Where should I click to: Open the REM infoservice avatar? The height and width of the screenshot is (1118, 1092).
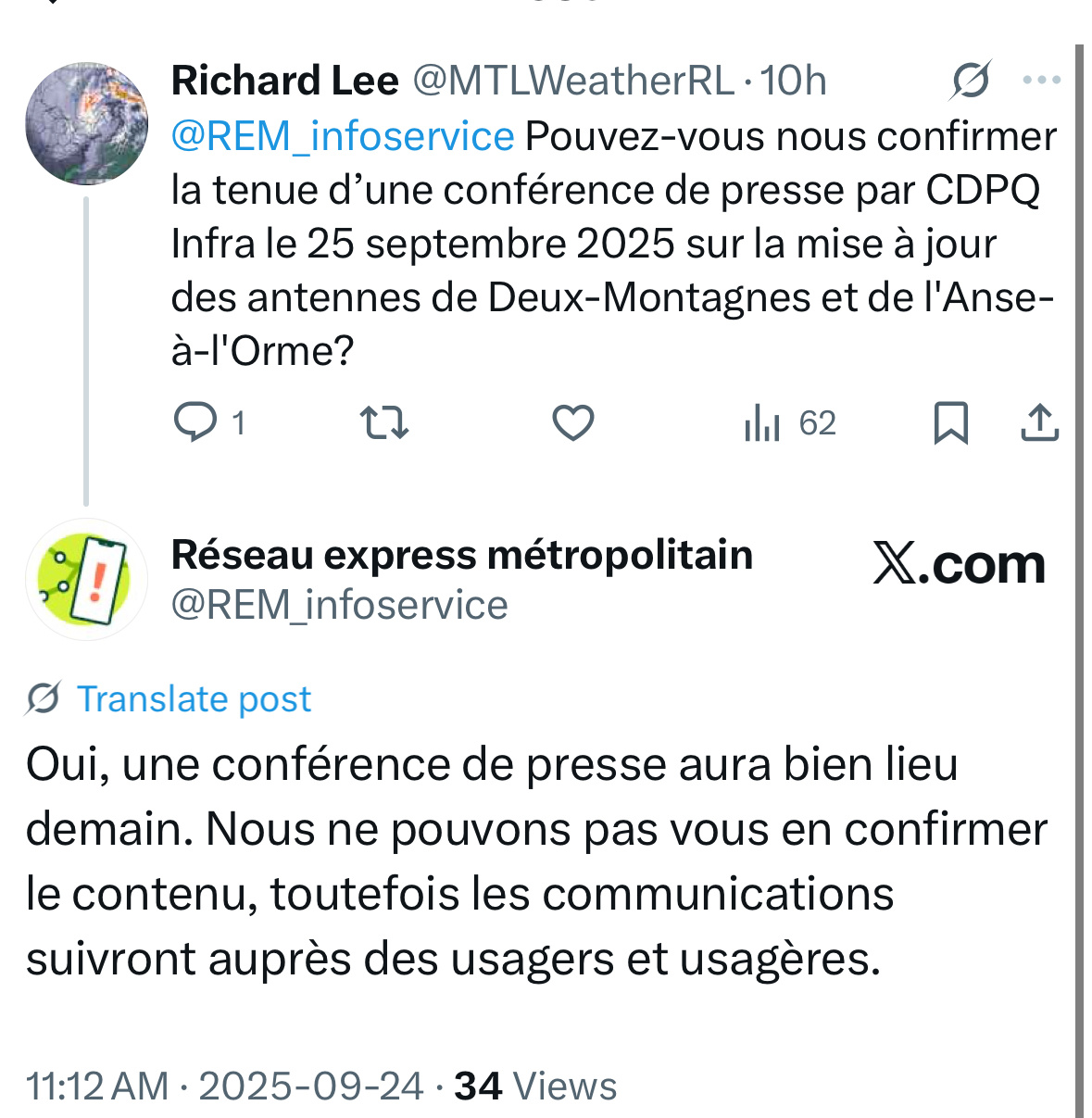point(86,579)
